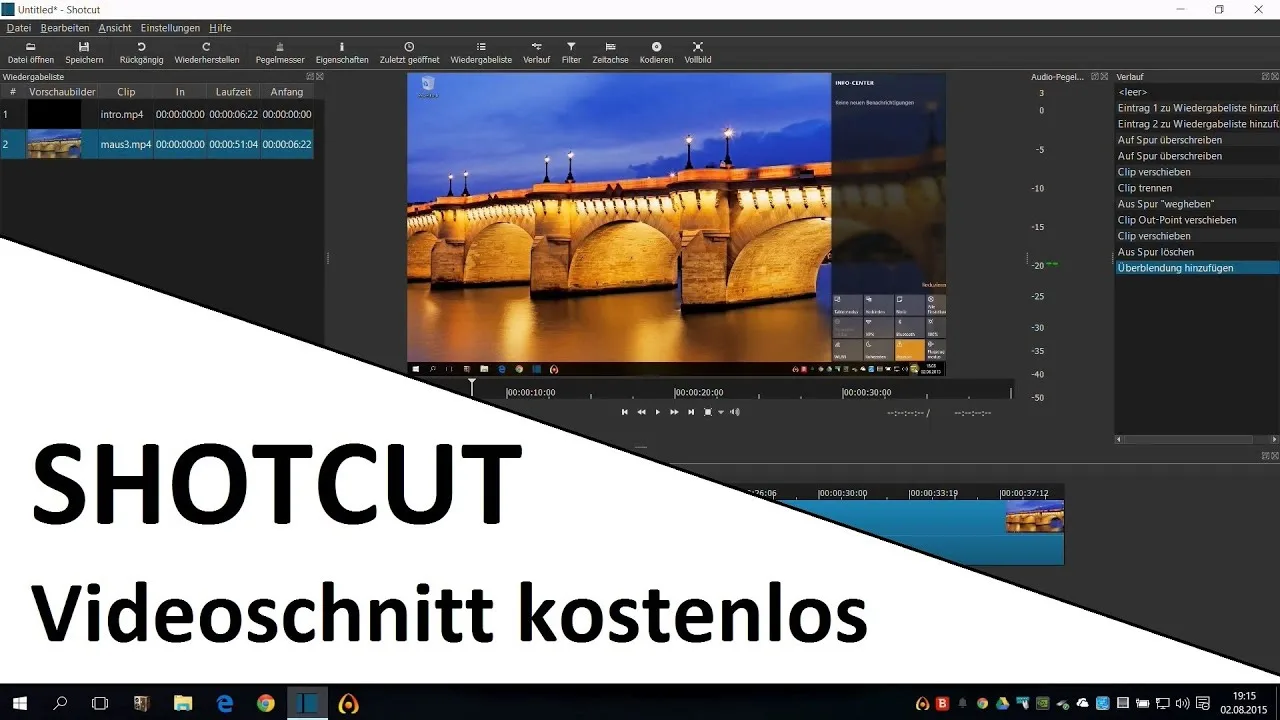Select 'Clip Out-Point verschieben' history entry

(1197, 220)
